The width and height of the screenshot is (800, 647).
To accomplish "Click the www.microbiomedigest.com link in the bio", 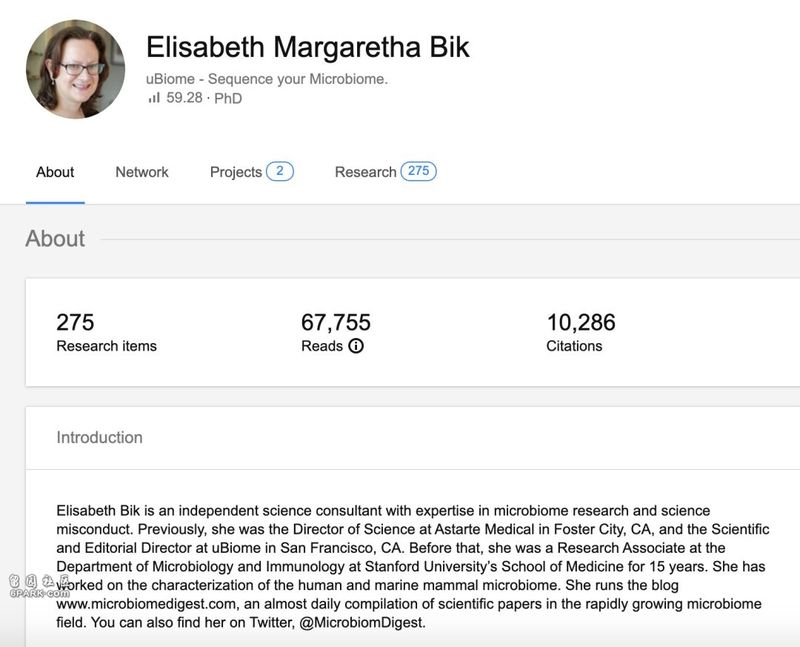I will [x=146, y=604].
